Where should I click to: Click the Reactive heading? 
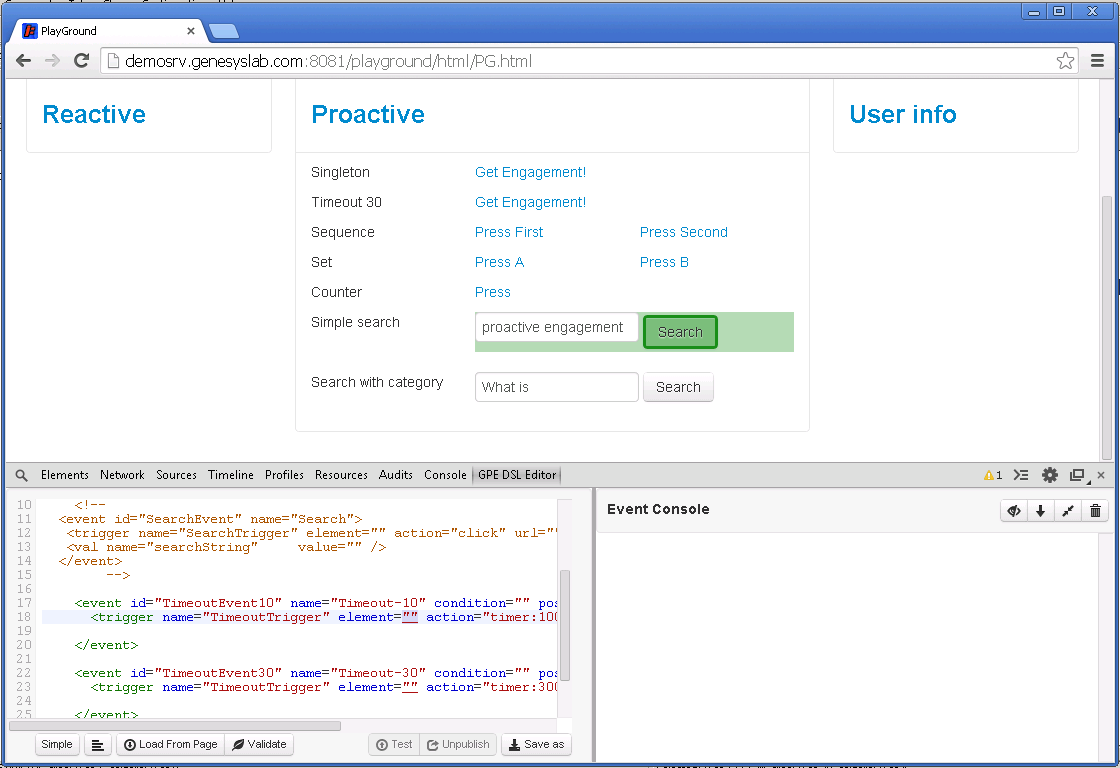(94, 114)
